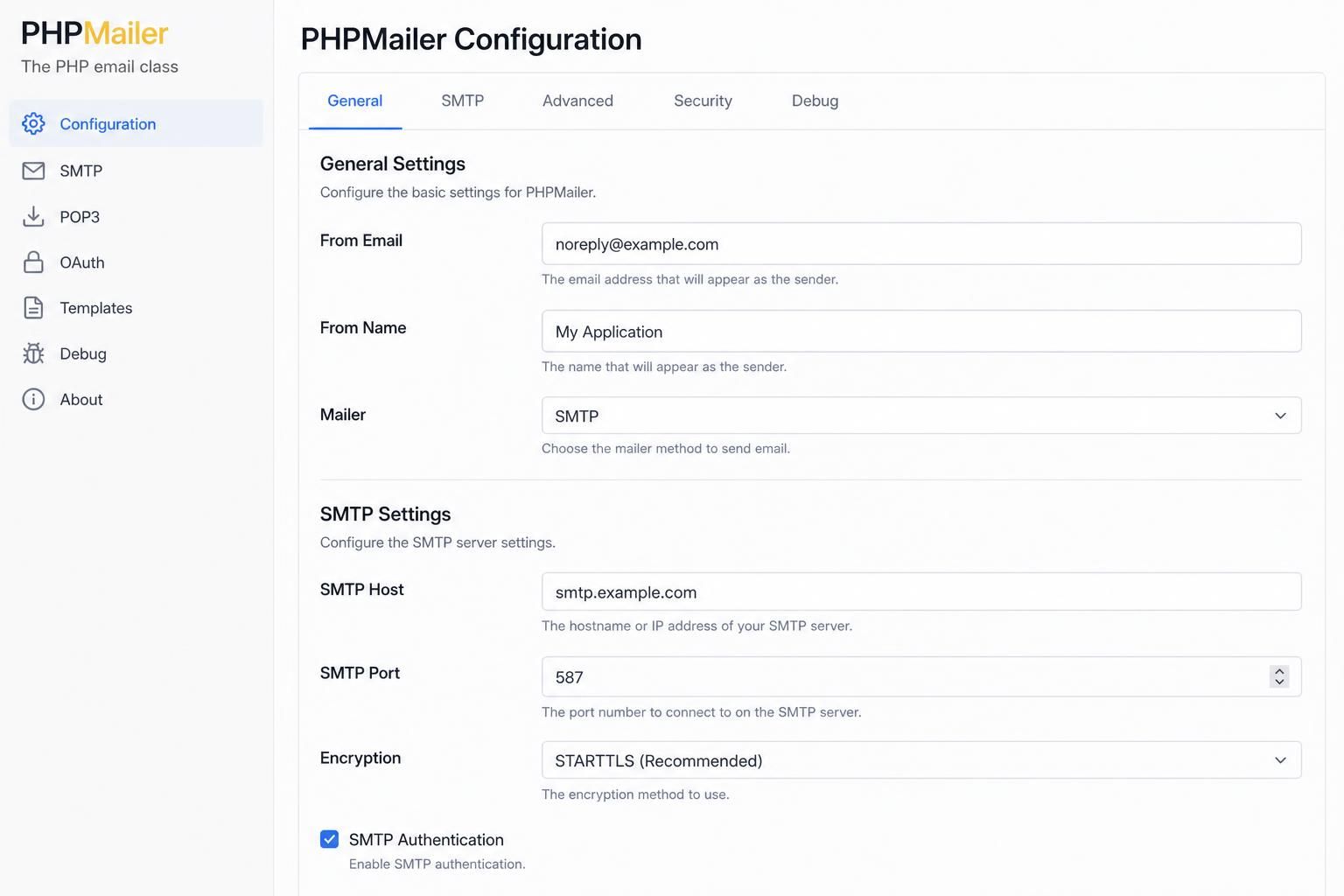This screenshot has height=896, width=1344.
Task: Switch to the SMTP tab
Action: click(462, 101)
